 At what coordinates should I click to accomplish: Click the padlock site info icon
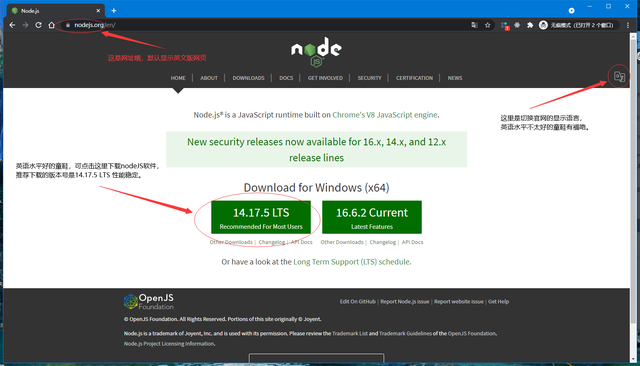pyautogui.click(x=68, y=25)
